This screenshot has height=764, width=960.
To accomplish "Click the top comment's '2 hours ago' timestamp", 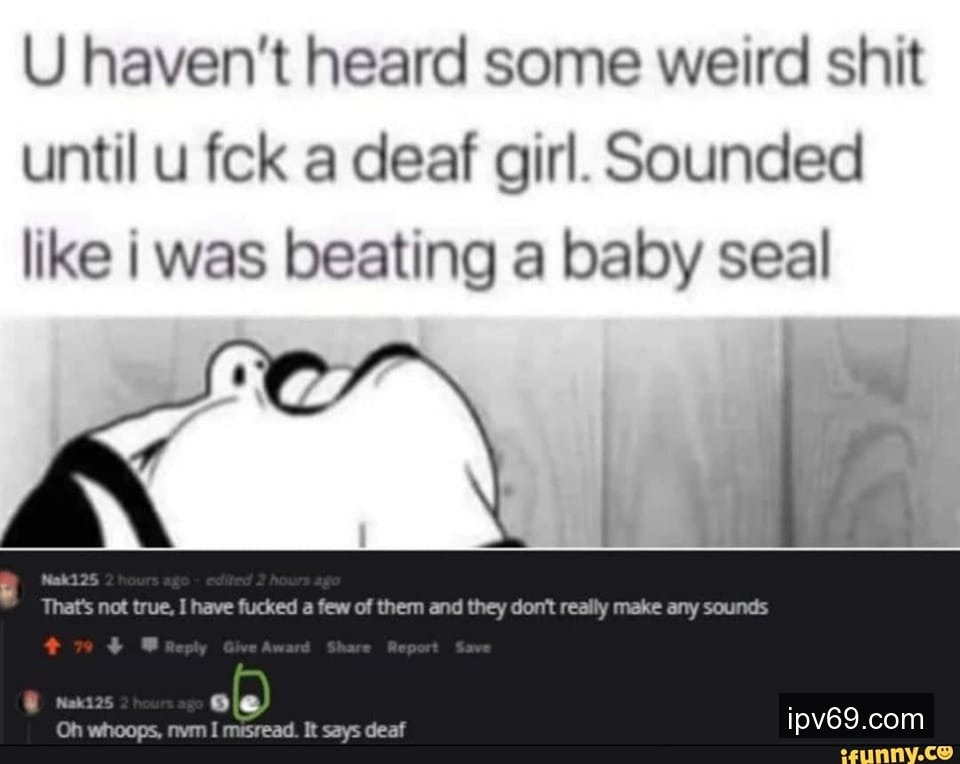I will tap(146, 580).
